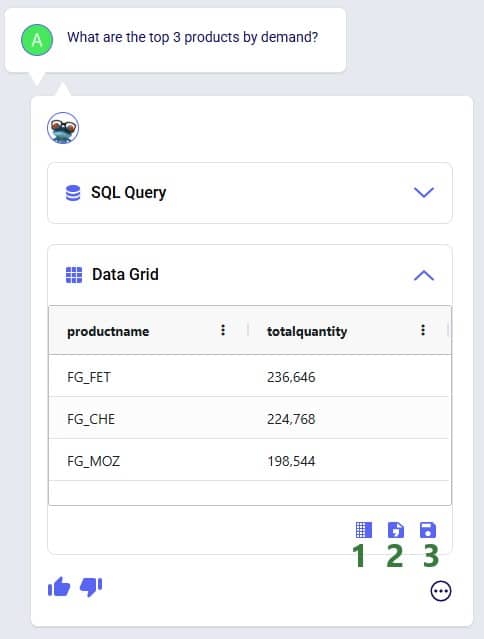This screenshot has width=484, height=639.
Task: Open the more options ellipsis circle
Action: click(441, 591)
